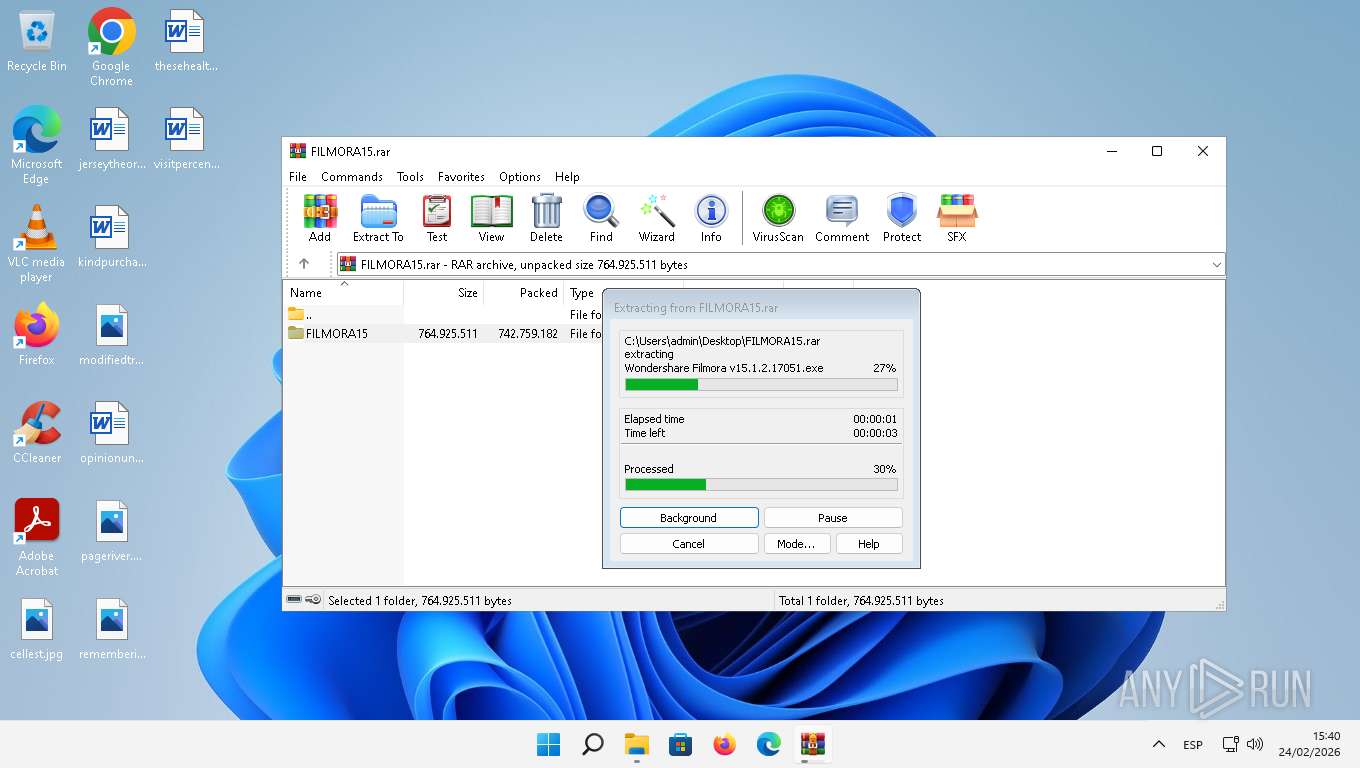Open the Windows Start button
1360x768 pixels.
click(548, 744)
